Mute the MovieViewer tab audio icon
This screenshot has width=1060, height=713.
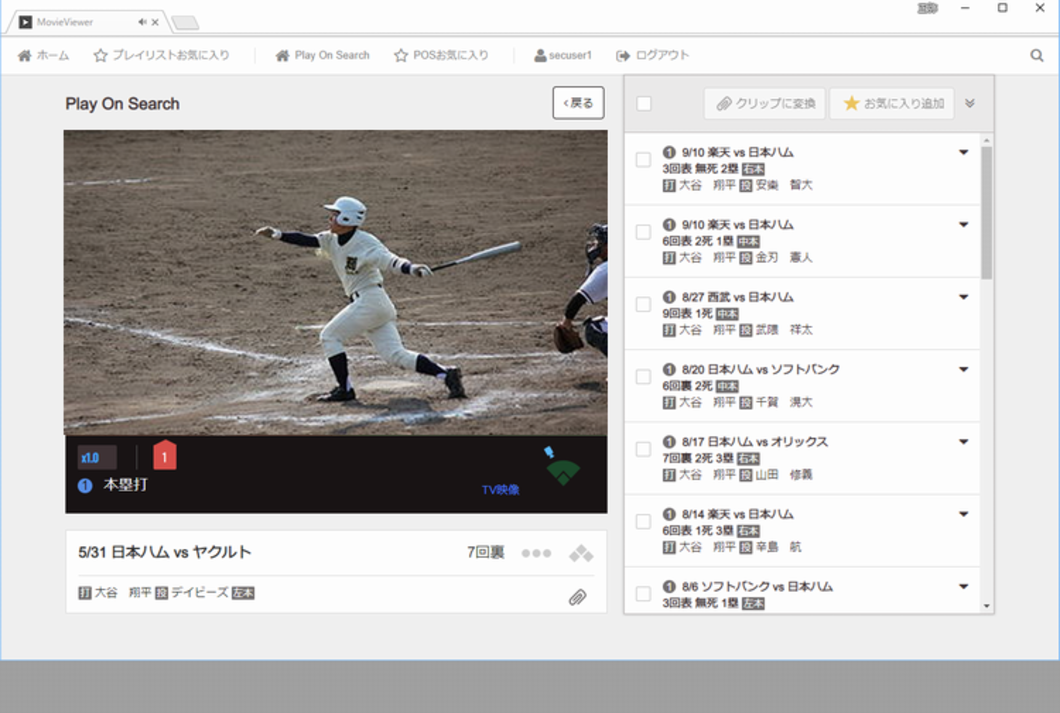(x=143, y=22)
